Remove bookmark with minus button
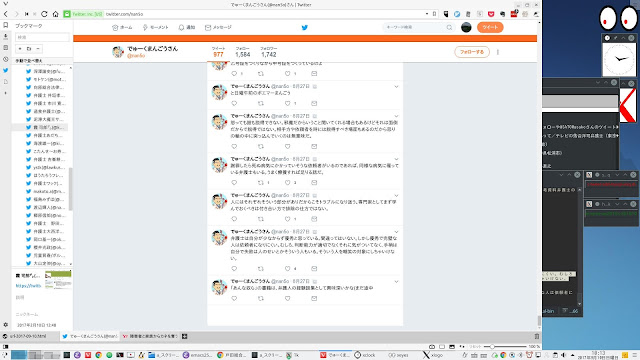The width and height of the screenshot is (640, 360). click(x=38, y=49)
